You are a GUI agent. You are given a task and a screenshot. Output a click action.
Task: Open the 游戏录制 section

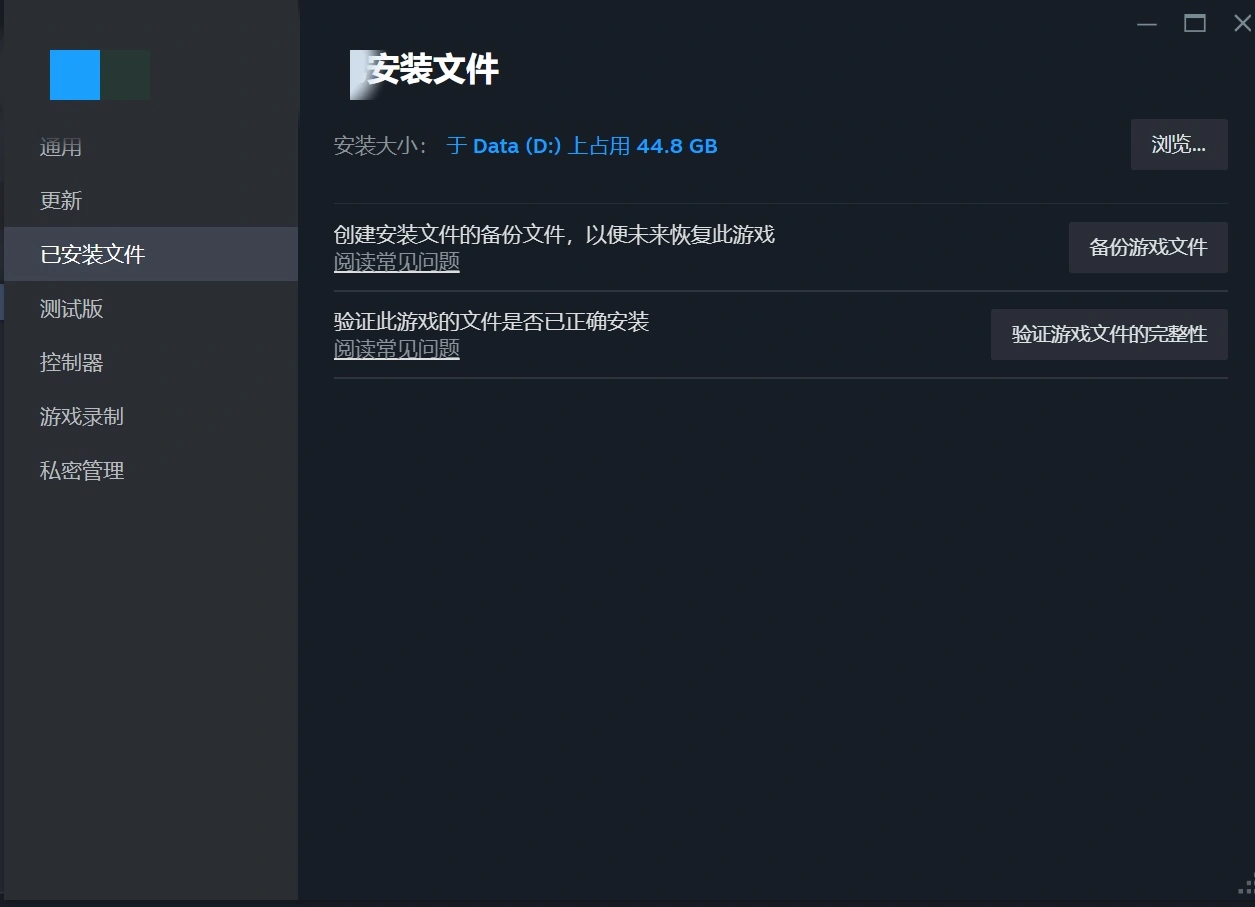(x=81, y=416)
